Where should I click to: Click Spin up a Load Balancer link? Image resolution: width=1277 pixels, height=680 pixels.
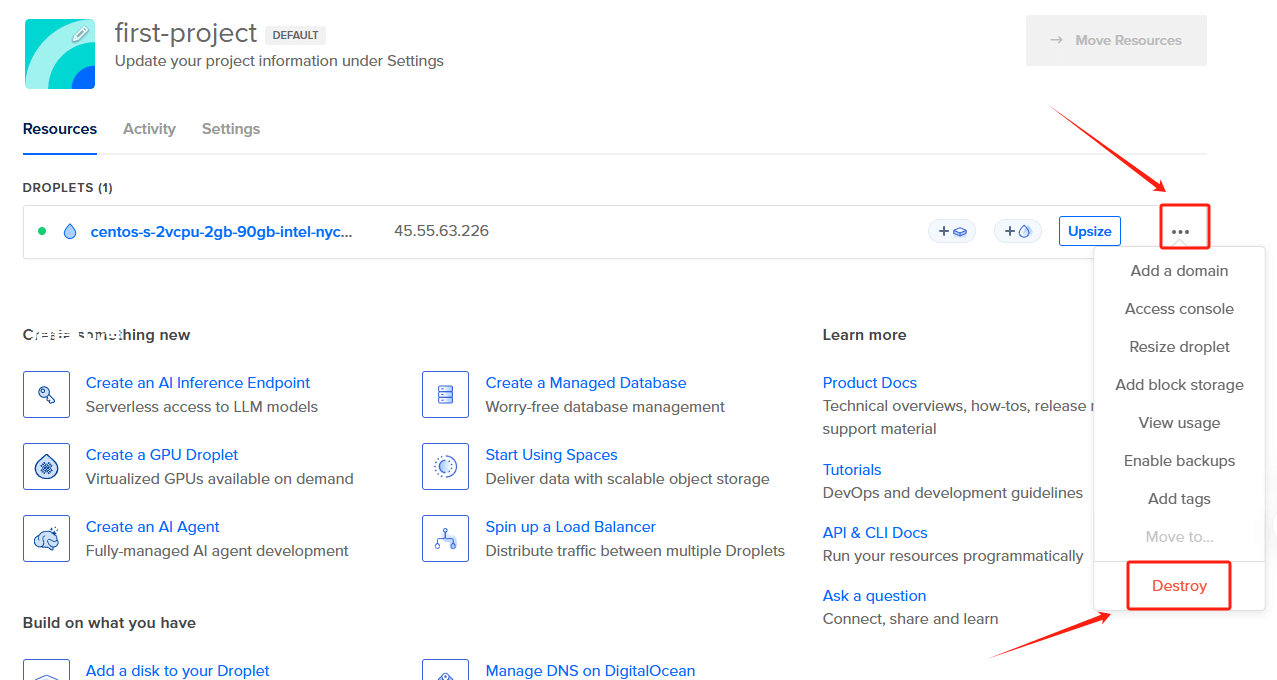[x=571, y=527]
